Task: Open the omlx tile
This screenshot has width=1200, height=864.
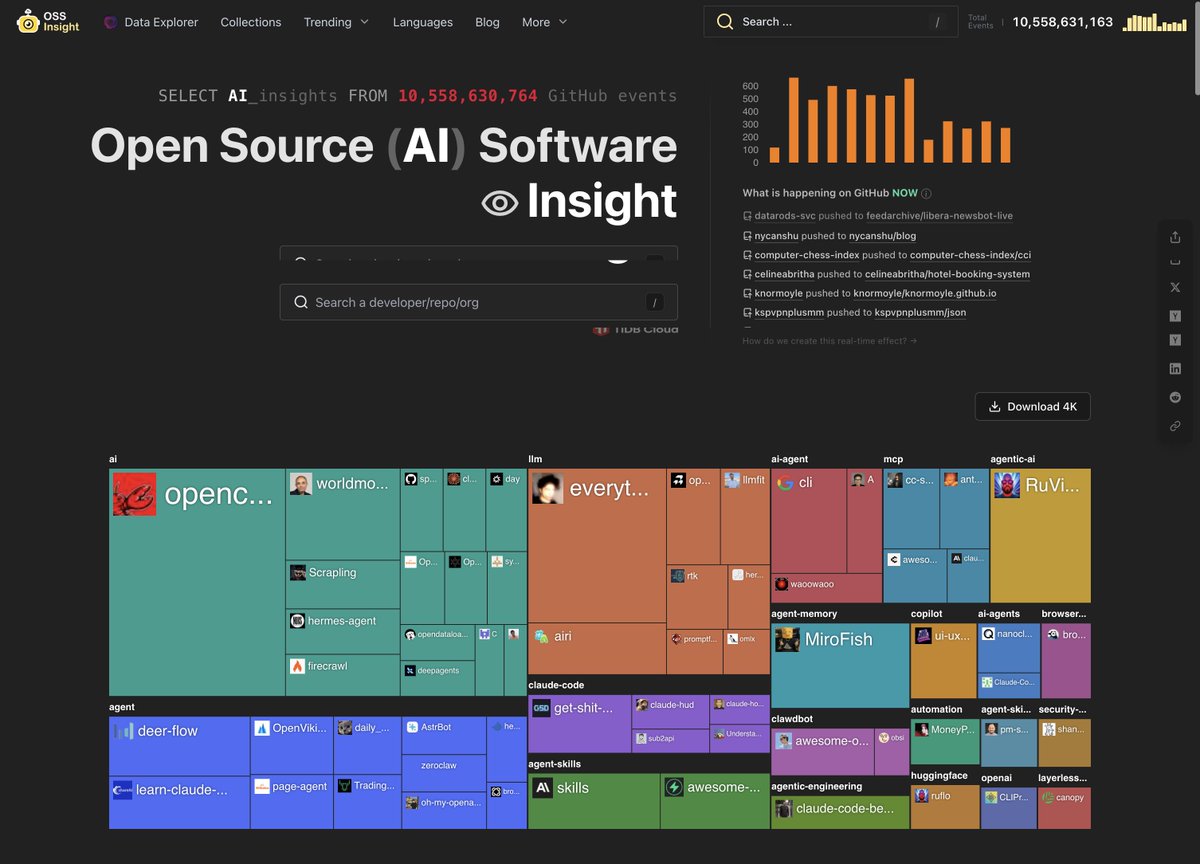Action: click(x=747, y=651)
